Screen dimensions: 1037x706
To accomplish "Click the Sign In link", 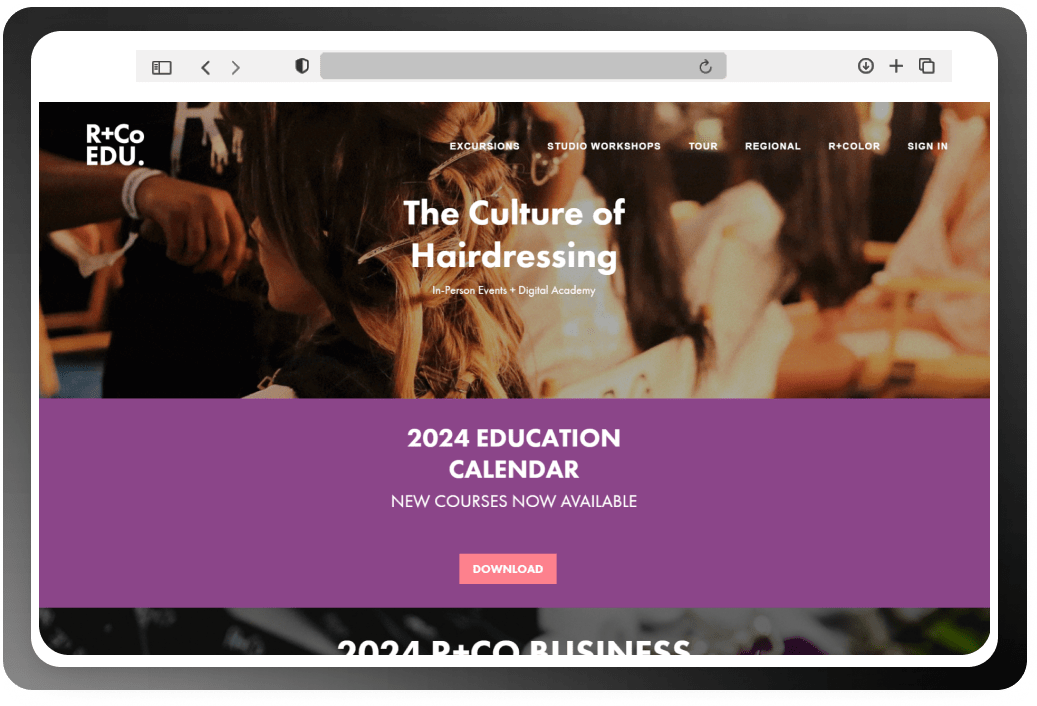I will 927,146.
